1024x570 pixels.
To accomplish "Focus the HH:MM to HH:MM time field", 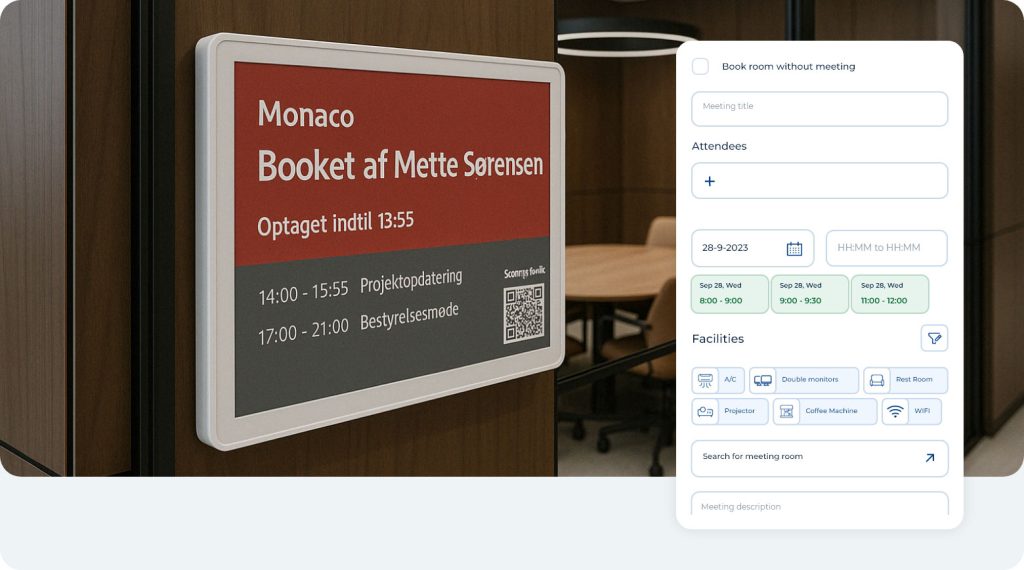I will (x=887, y=248).
